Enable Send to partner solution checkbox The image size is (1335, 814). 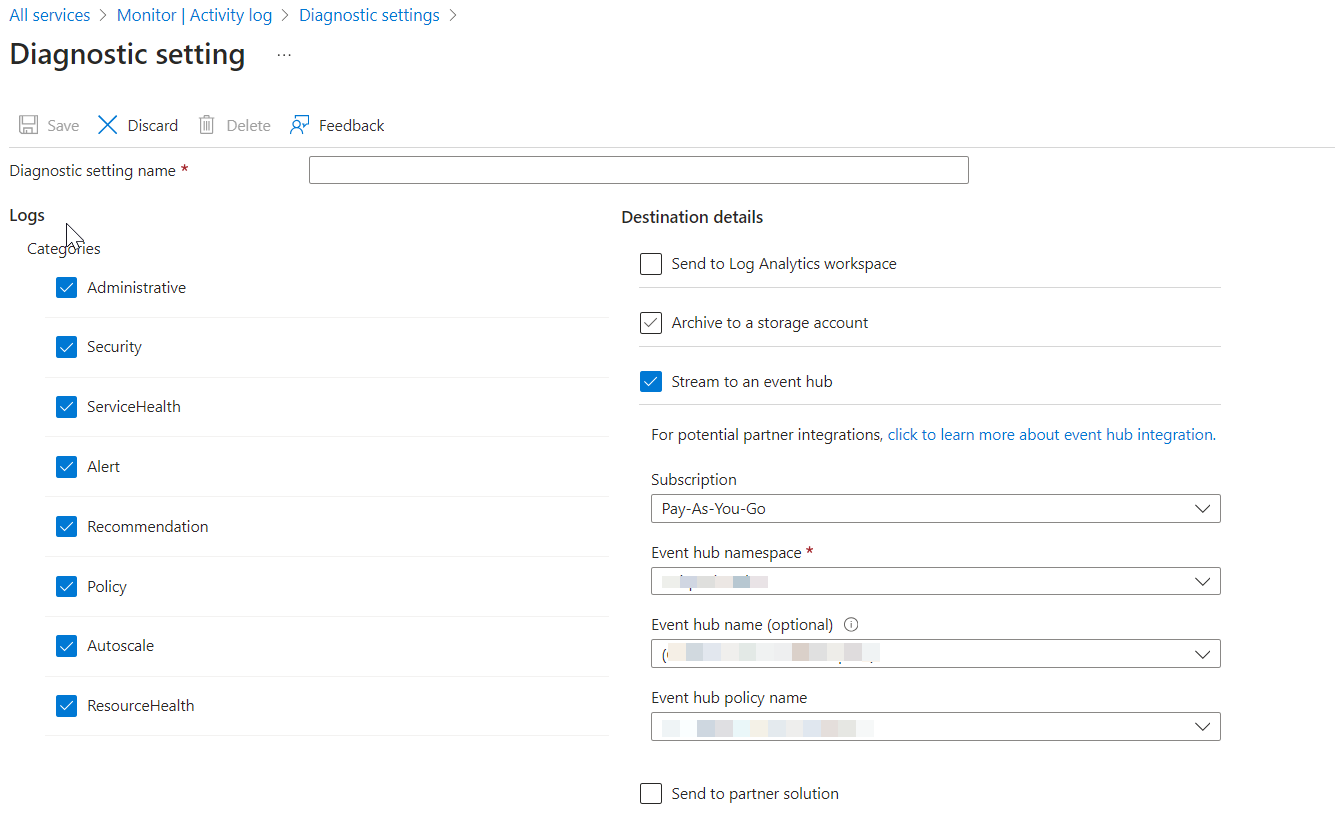tap(651, 794)
